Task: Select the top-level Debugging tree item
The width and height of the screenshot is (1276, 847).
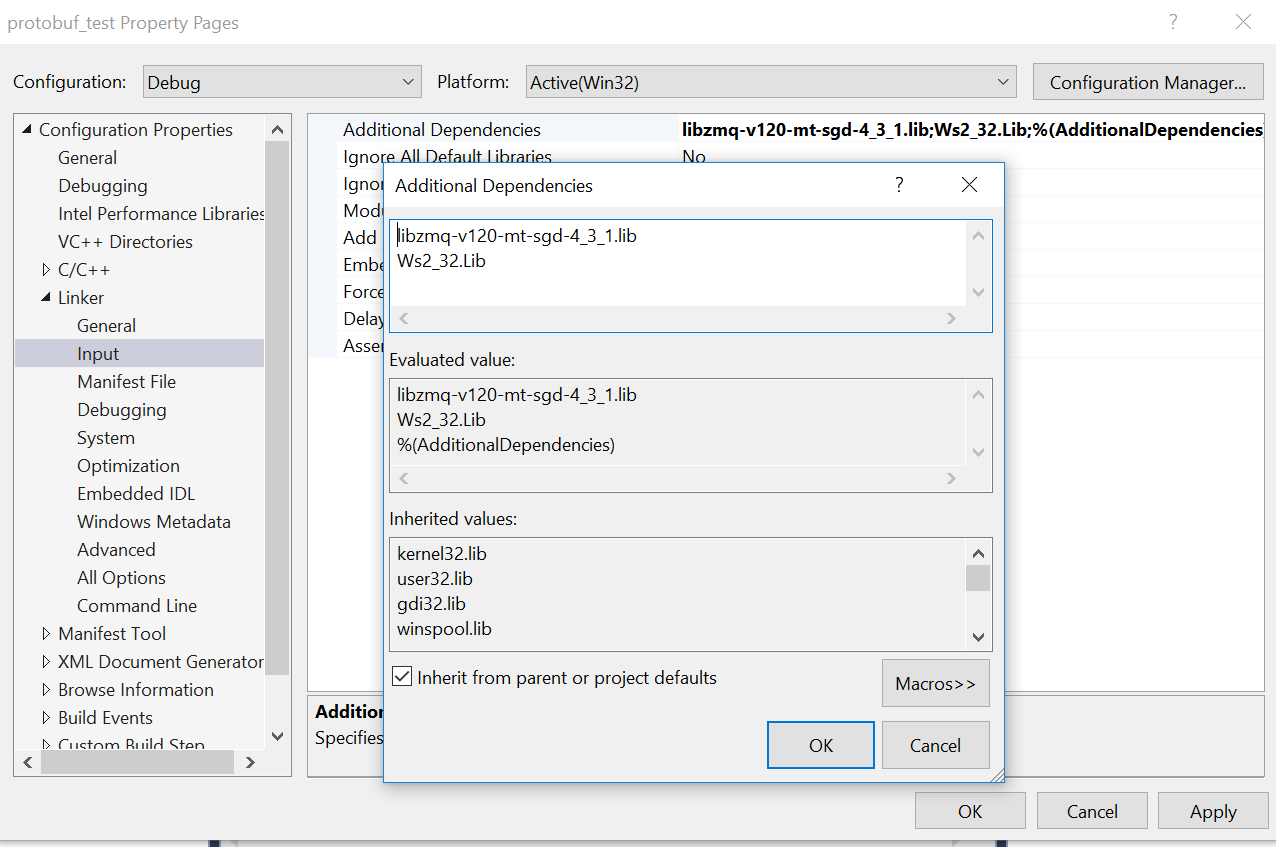Action: 102,186
